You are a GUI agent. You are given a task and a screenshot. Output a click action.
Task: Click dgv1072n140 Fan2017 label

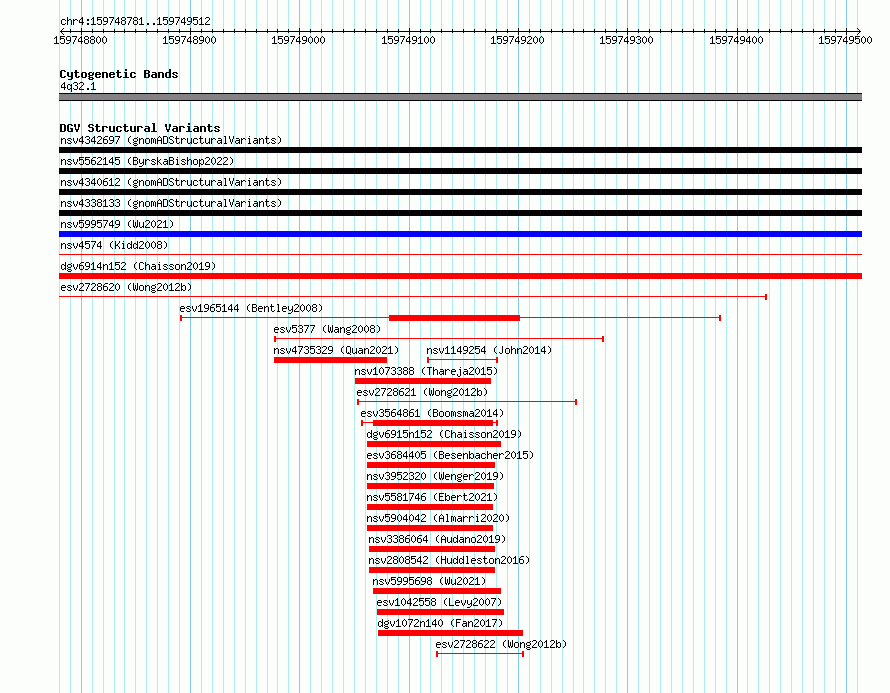coord(440,623)
